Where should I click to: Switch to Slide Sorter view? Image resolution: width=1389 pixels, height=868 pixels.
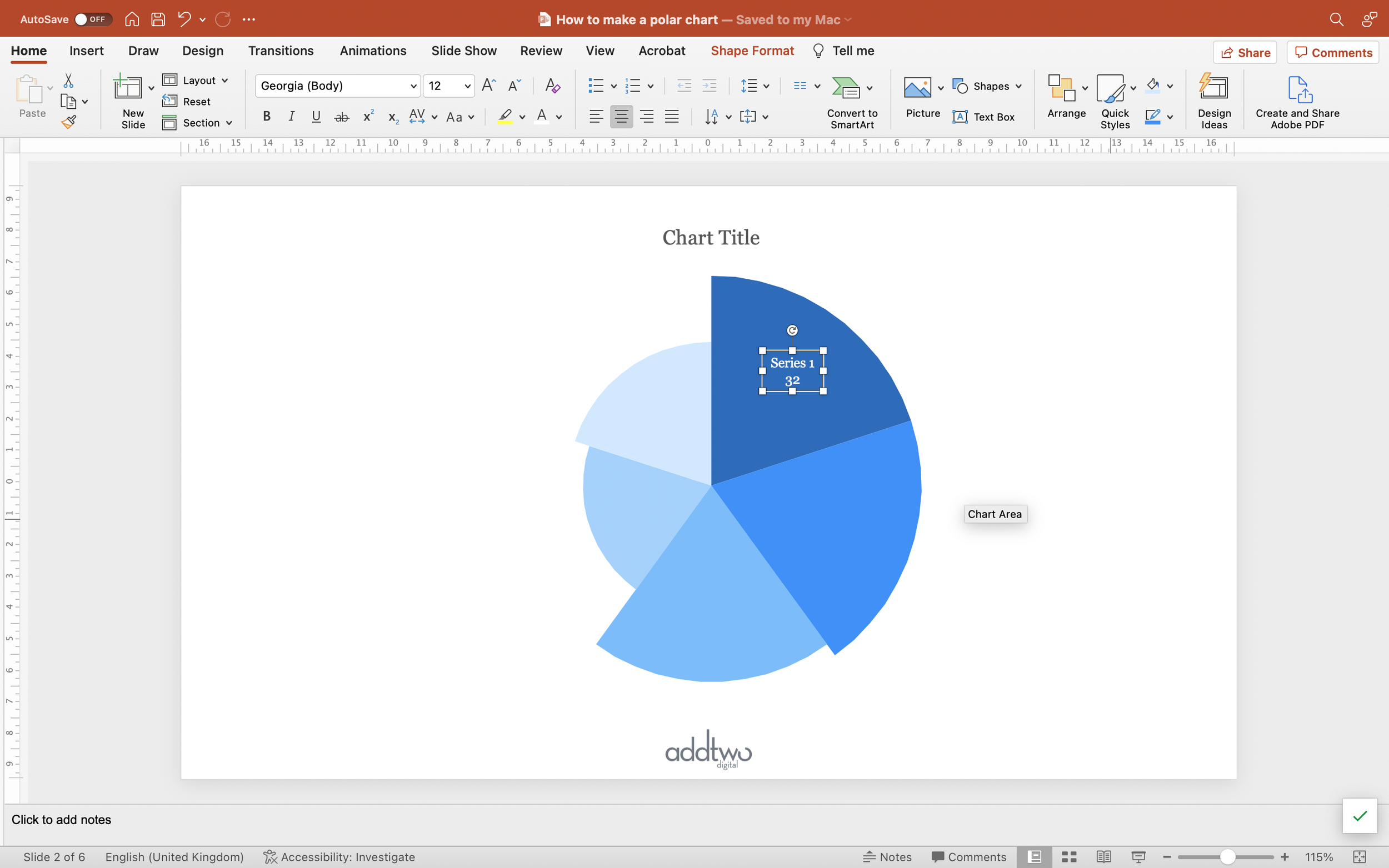(x=1068, y=856)
